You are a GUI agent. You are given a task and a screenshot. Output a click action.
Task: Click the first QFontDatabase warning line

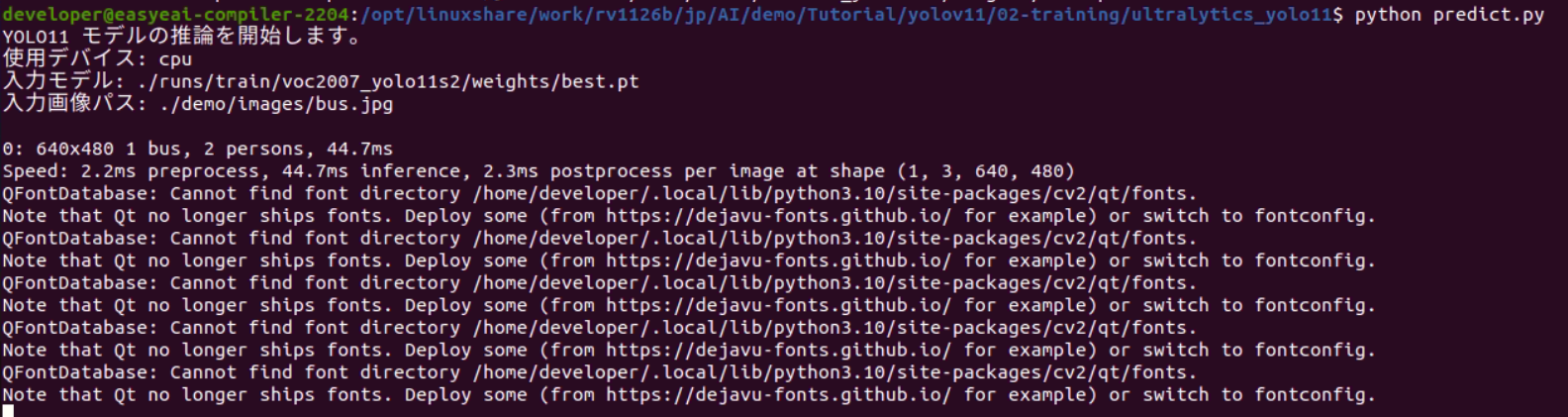click(x=599, y=193)
